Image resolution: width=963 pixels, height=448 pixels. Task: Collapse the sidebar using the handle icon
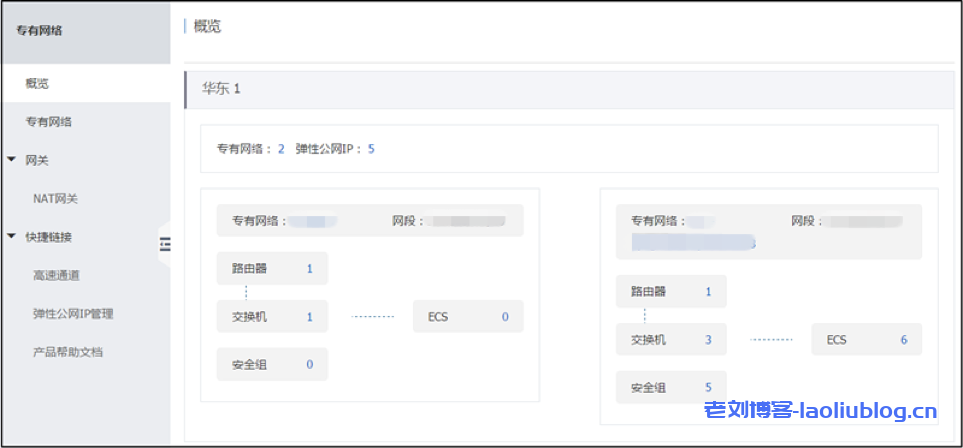(x=165, y=244)
